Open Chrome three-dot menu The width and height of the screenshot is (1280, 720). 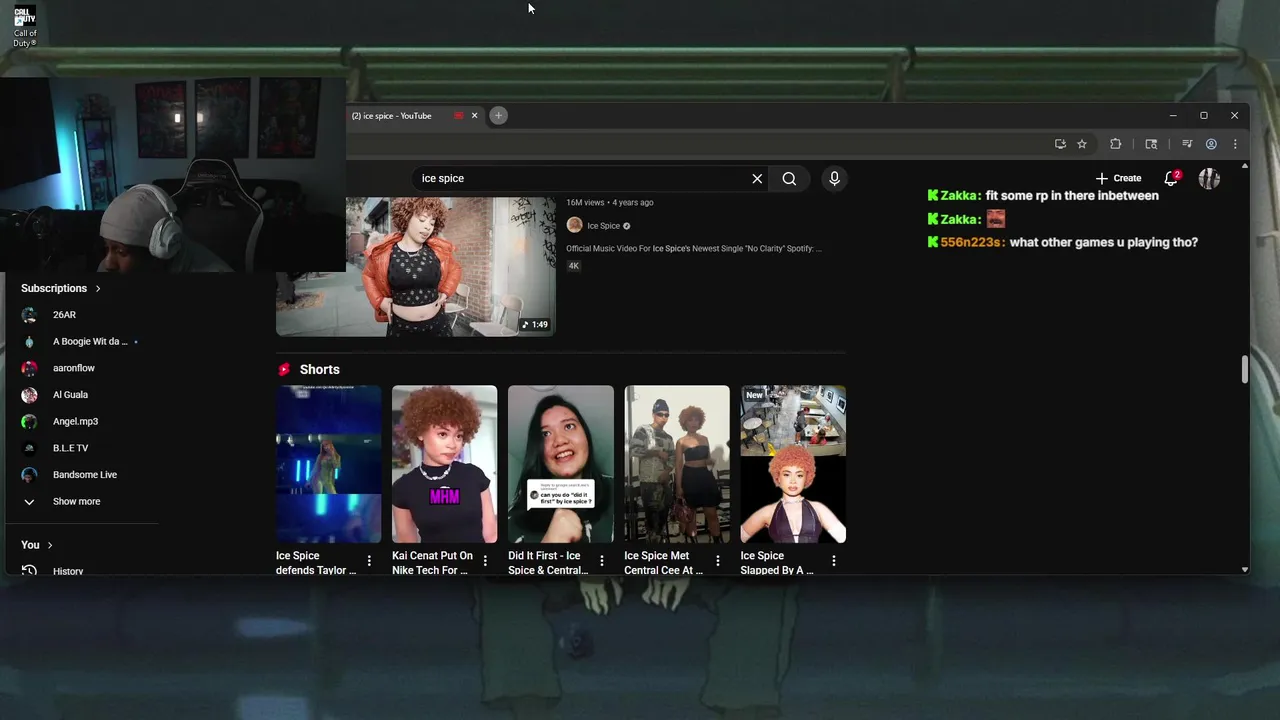point(1235,144)
